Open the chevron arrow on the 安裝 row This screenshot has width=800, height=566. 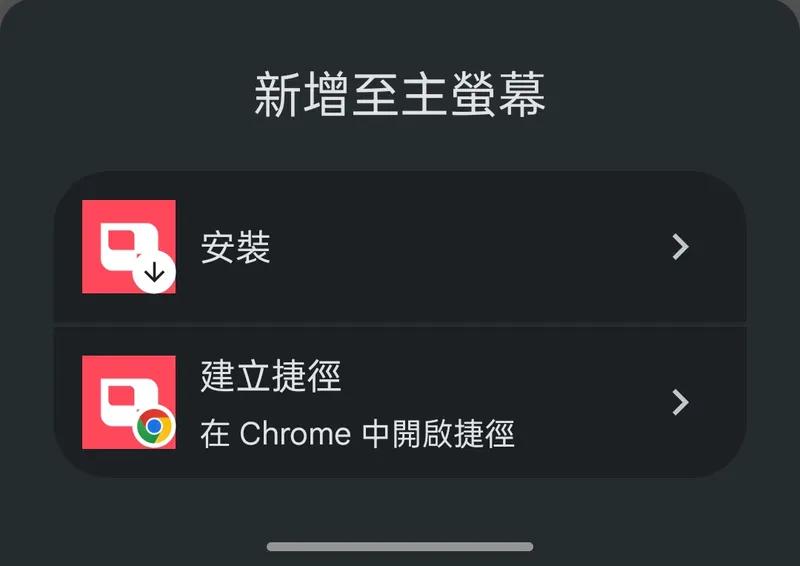pos(681,247)
